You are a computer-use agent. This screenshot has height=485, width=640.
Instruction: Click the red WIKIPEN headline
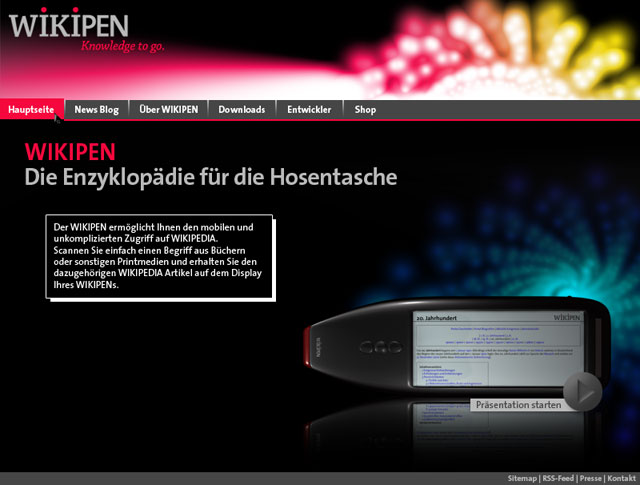pyautogui.click(x=70, y=152)
